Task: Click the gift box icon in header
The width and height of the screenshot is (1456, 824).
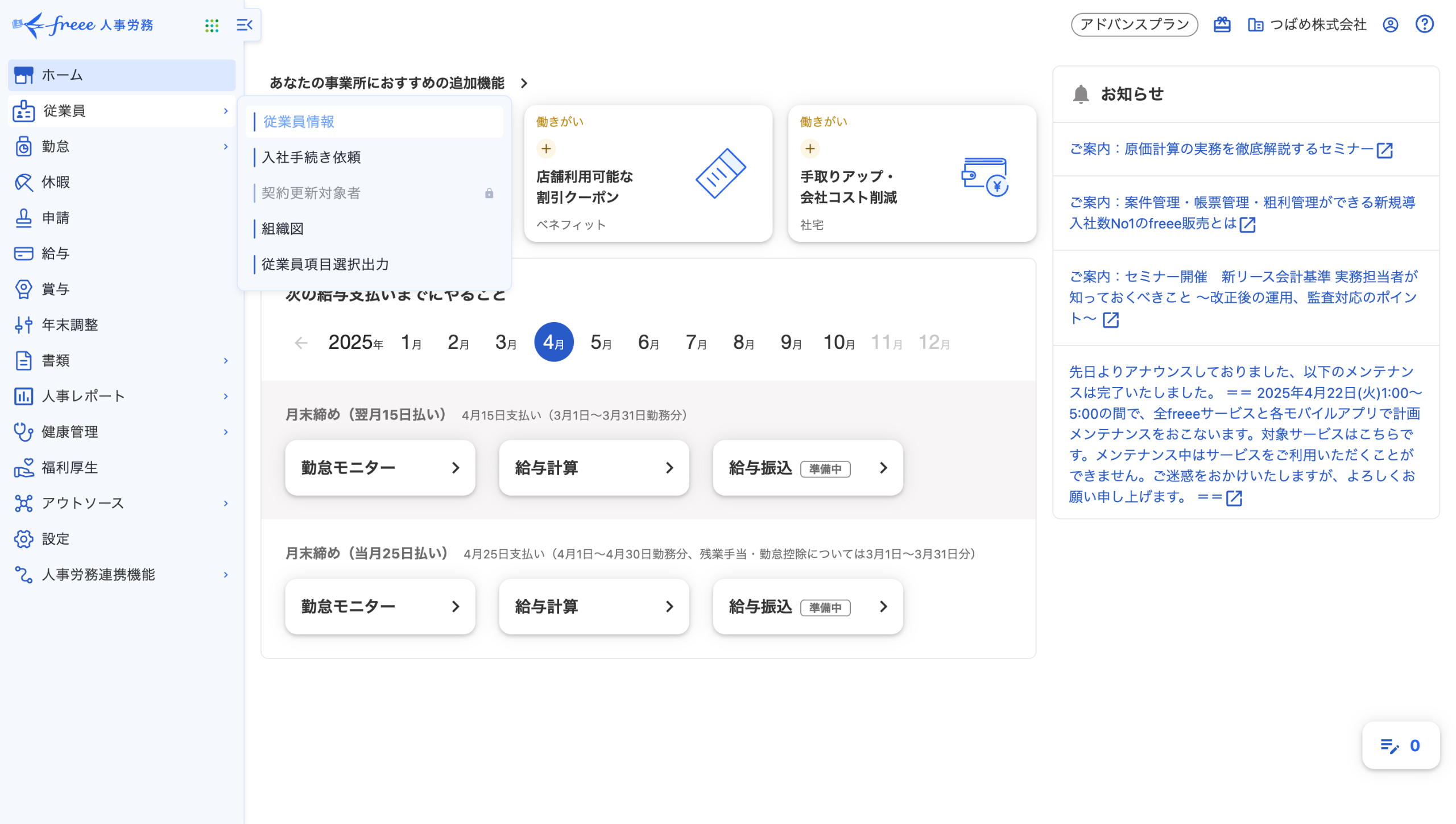Action: click(x=1222, y=24)
